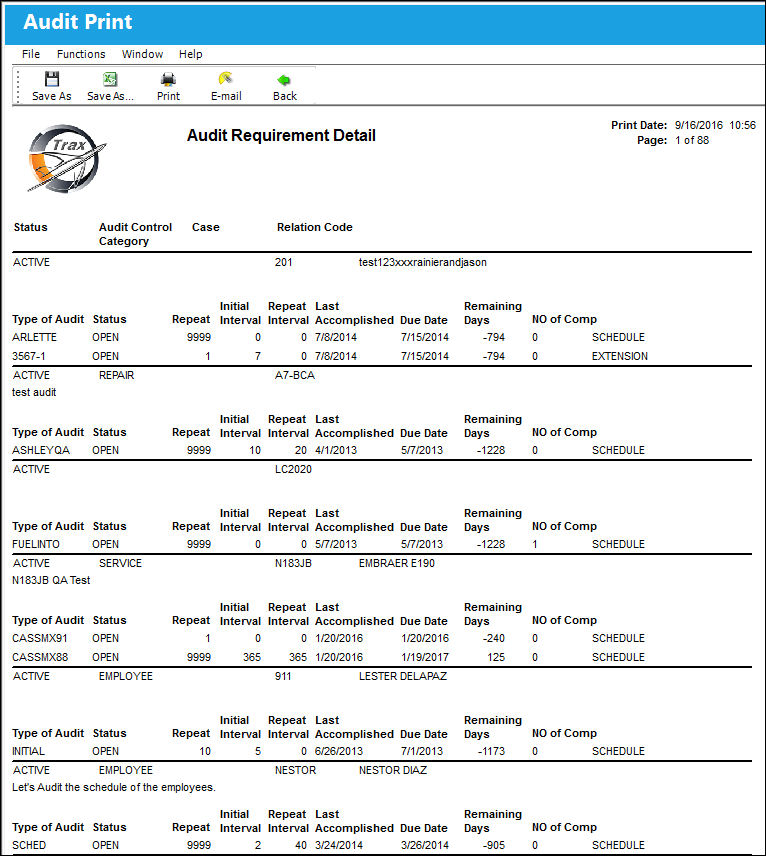This screenshot has height=856, width=766.
Task: Open the Functions menu
Action: click(81, 54)
